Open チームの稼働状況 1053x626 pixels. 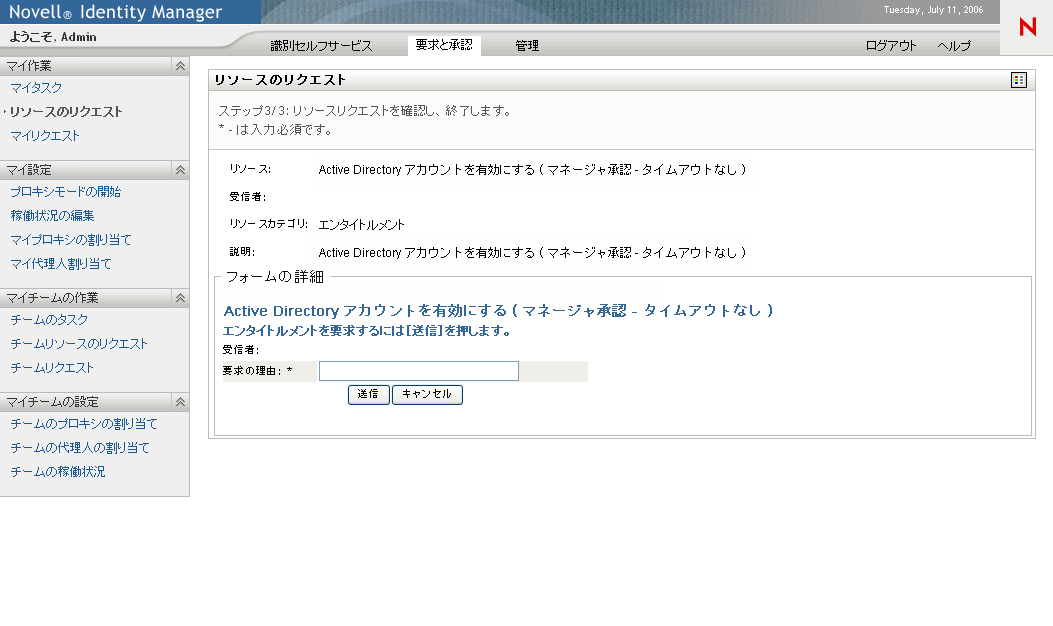(x=58, y=472)
